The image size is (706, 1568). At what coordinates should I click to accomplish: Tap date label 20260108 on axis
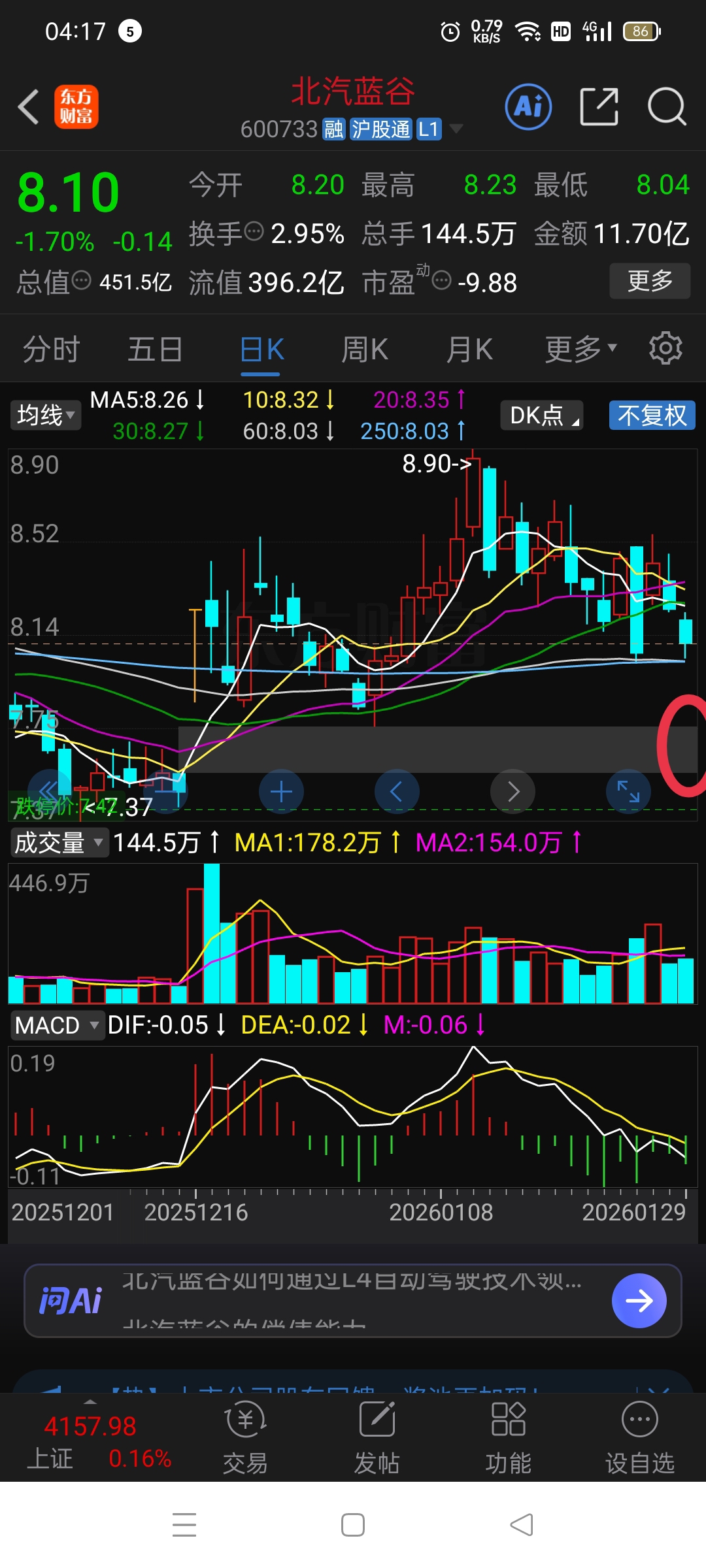pos(441,1212)
